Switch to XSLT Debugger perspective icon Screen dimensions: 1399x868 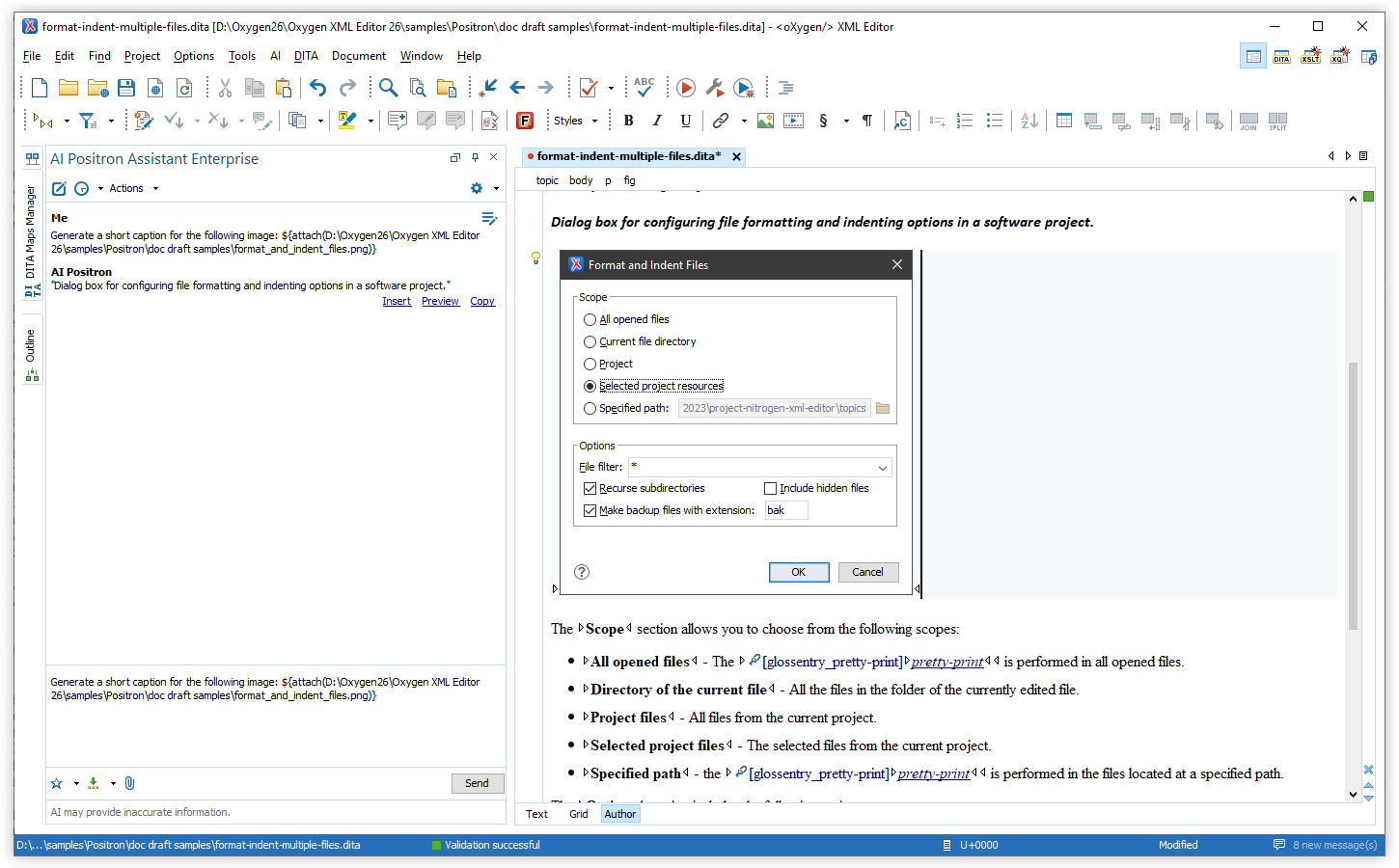[1310, 56]
